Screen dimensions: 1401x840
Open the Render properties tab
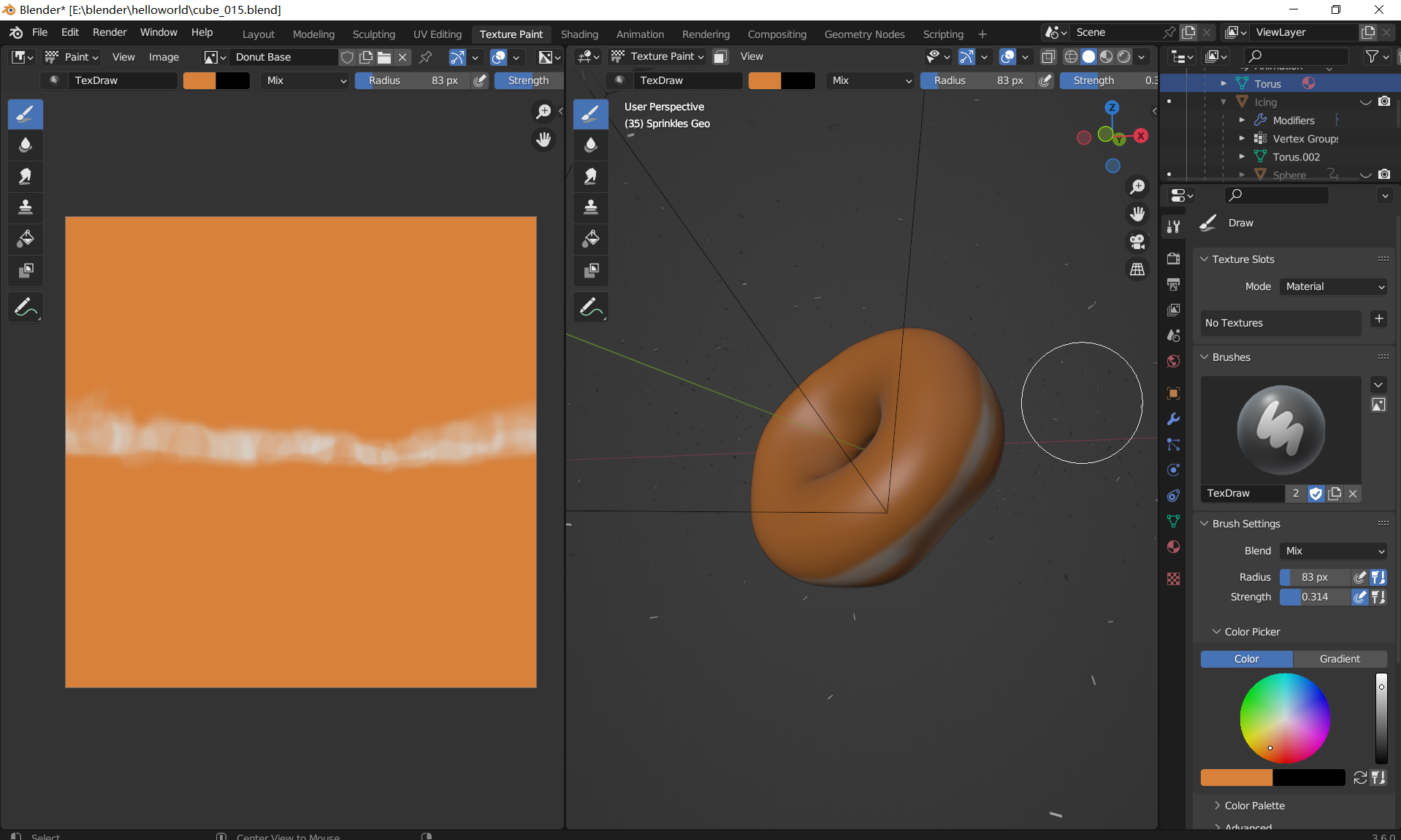pos(1173,259)
